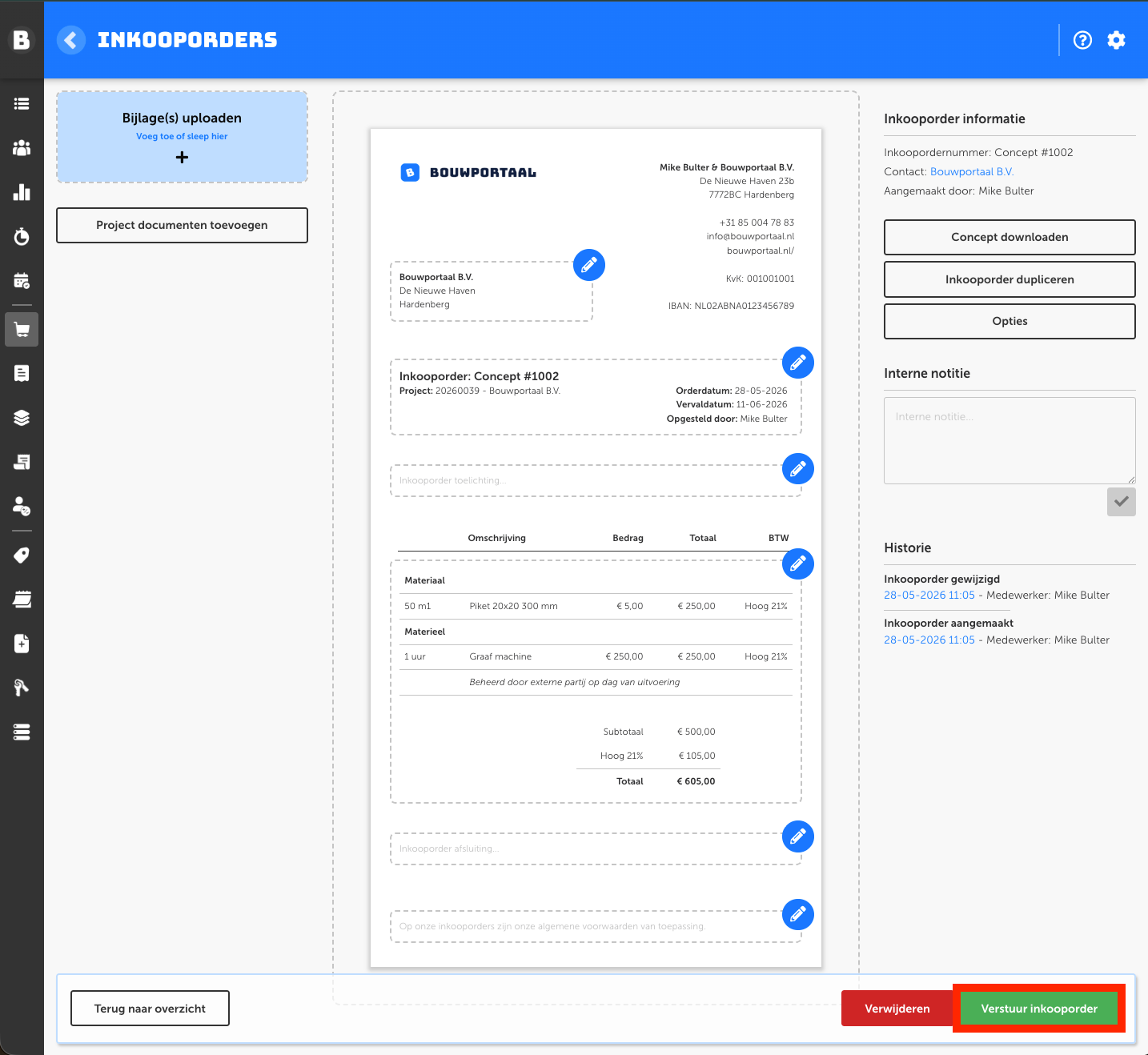Click the Subtotaal value '€ 500,00'
The height and width of the screenshot is (1055, 1148).
696,732
